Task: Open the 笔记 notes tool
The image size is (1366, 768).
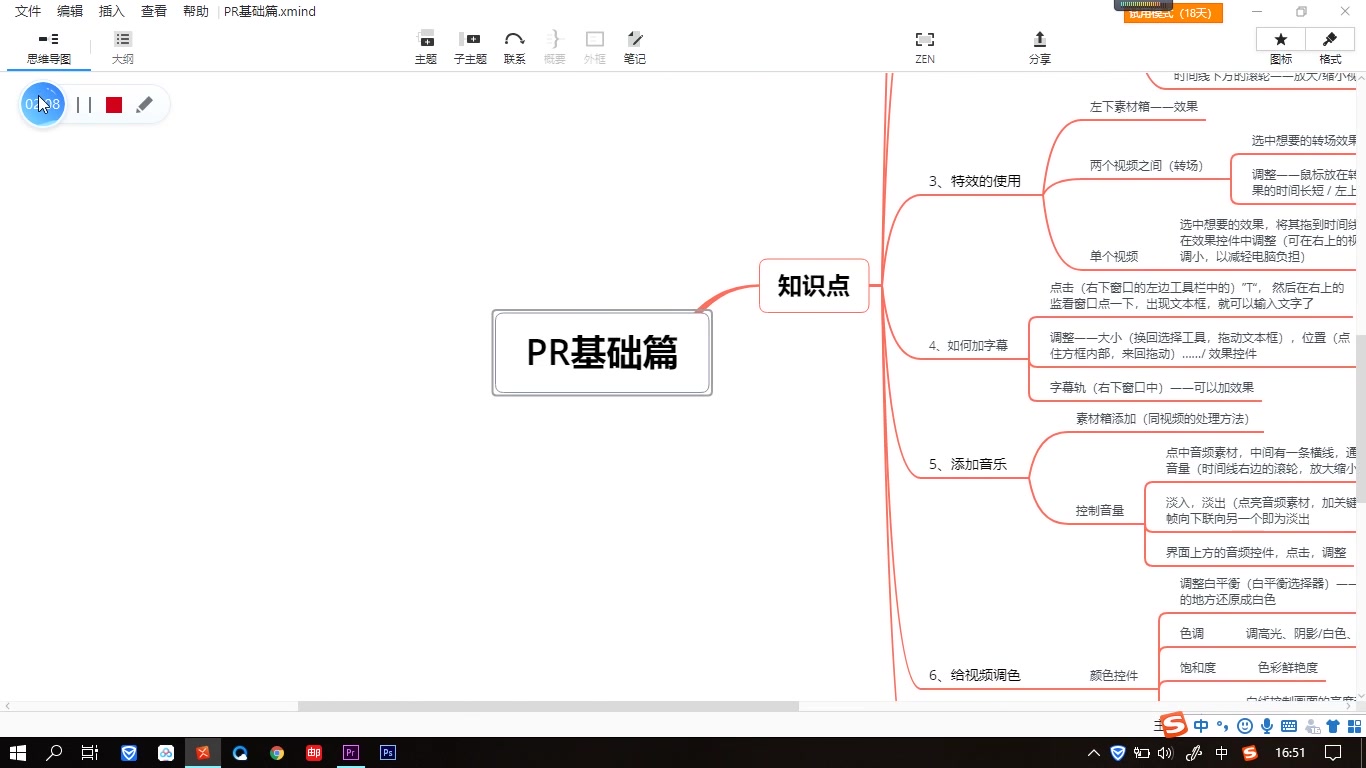Action: pyautogui.click(x=634, y=47)
